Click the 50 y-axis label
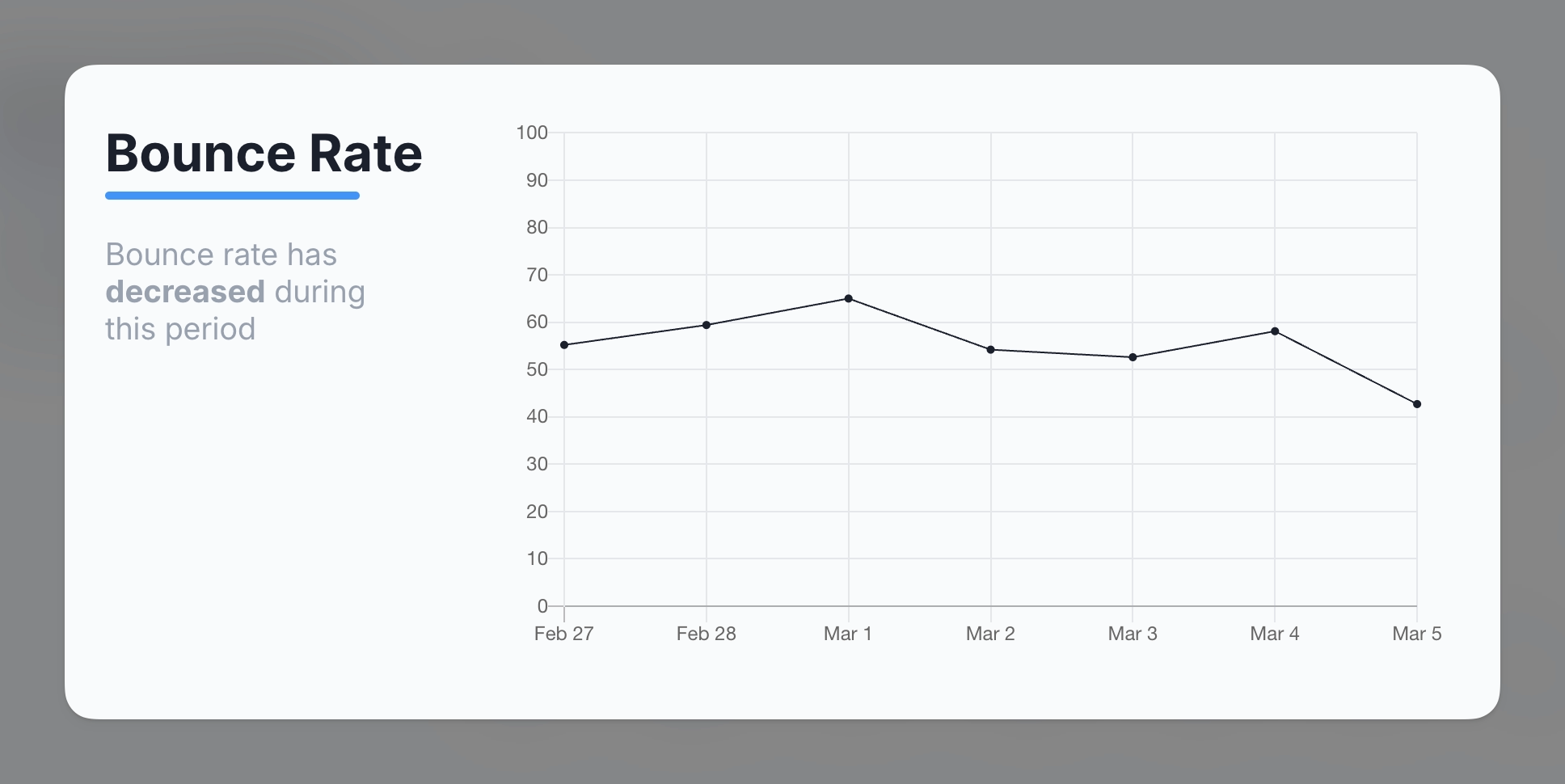The width and height of the screenshot is (1565, 784). (x=537, y=369)
